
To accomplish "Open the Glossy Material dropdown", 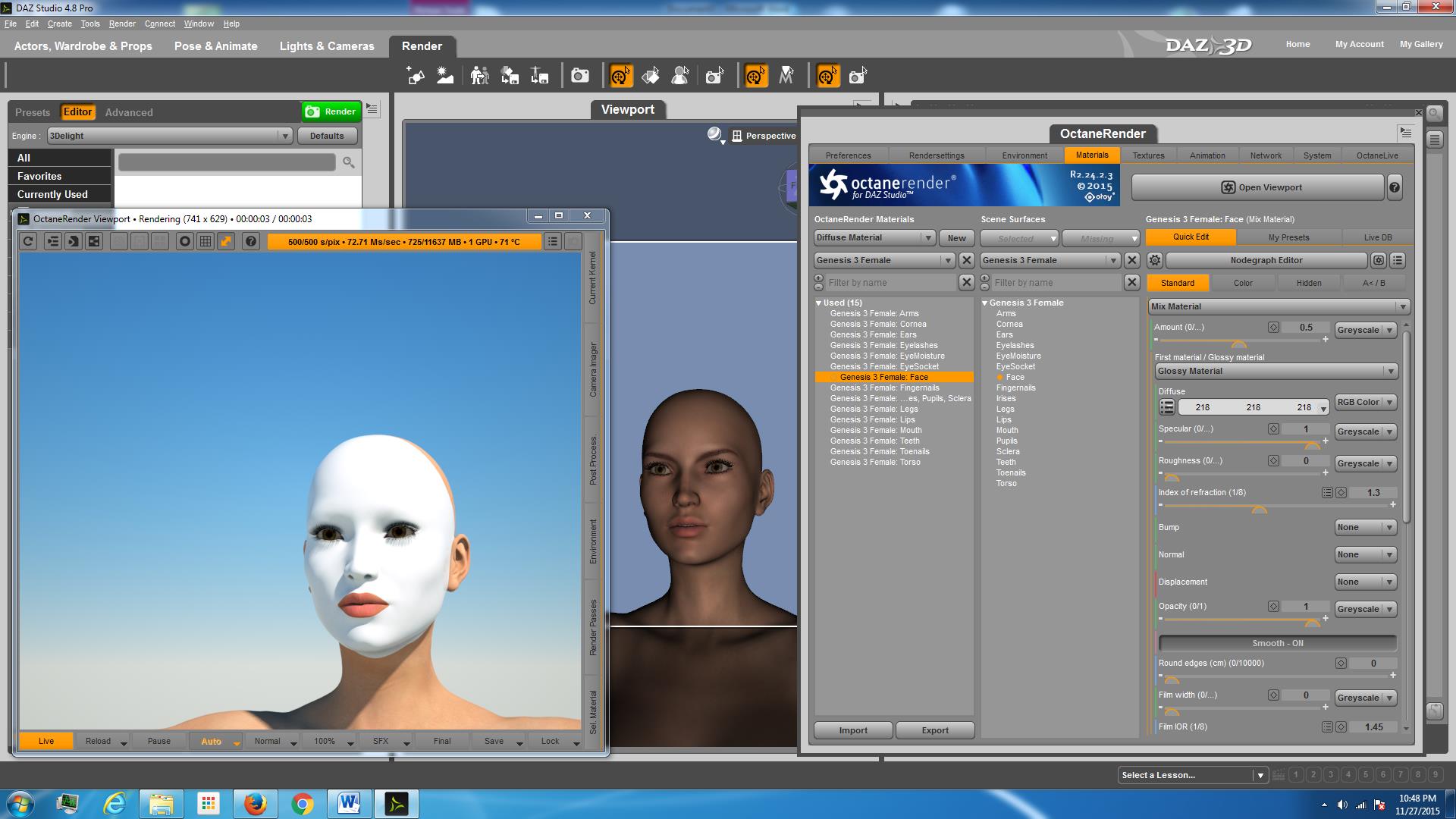I will (x=1276, y=371).
